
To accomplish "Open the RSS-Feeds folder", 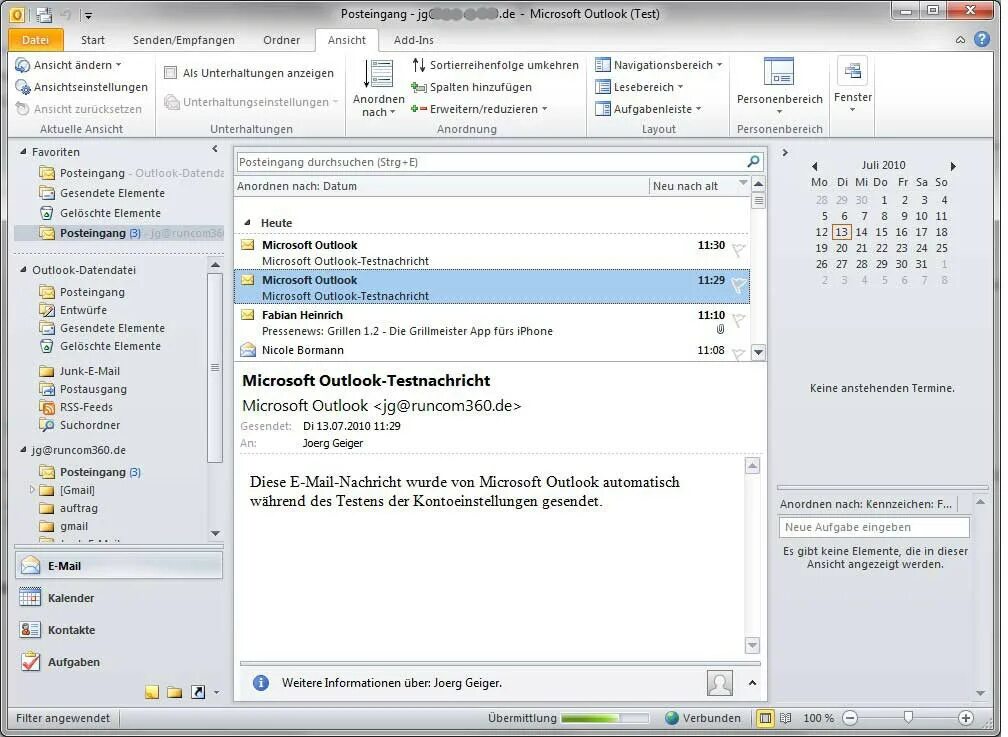I will pos(86,407).
